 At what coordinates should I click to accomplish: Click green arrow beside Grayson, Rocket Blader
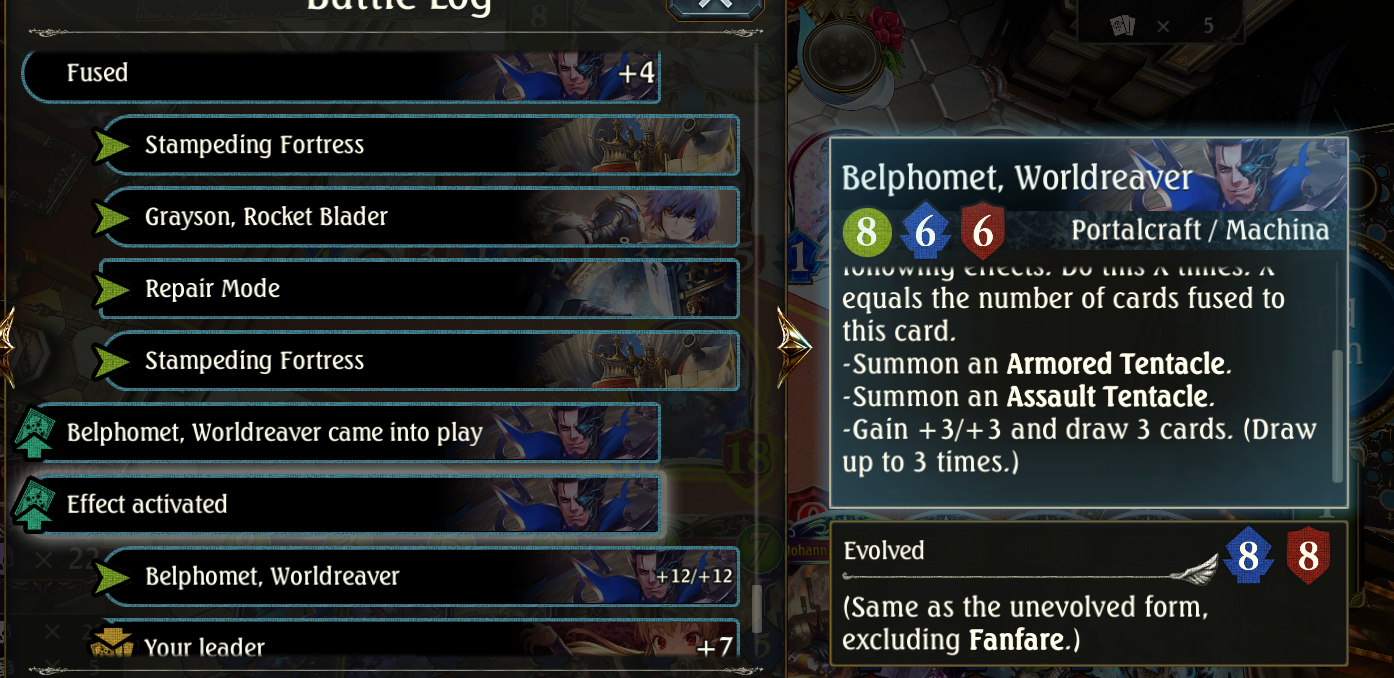(112, 217)
